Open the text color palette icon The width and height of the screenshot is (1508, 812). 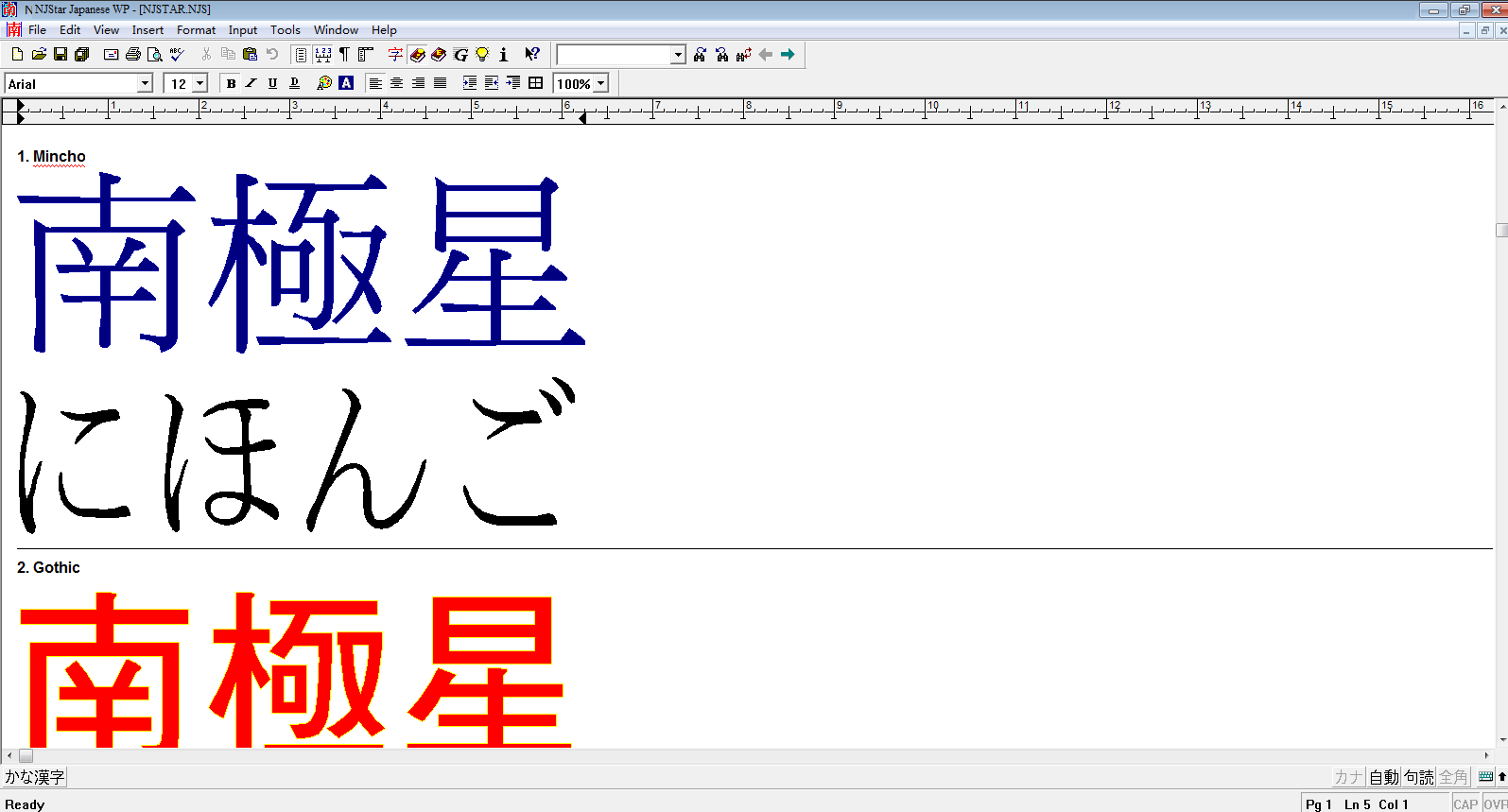click(324, 83)
